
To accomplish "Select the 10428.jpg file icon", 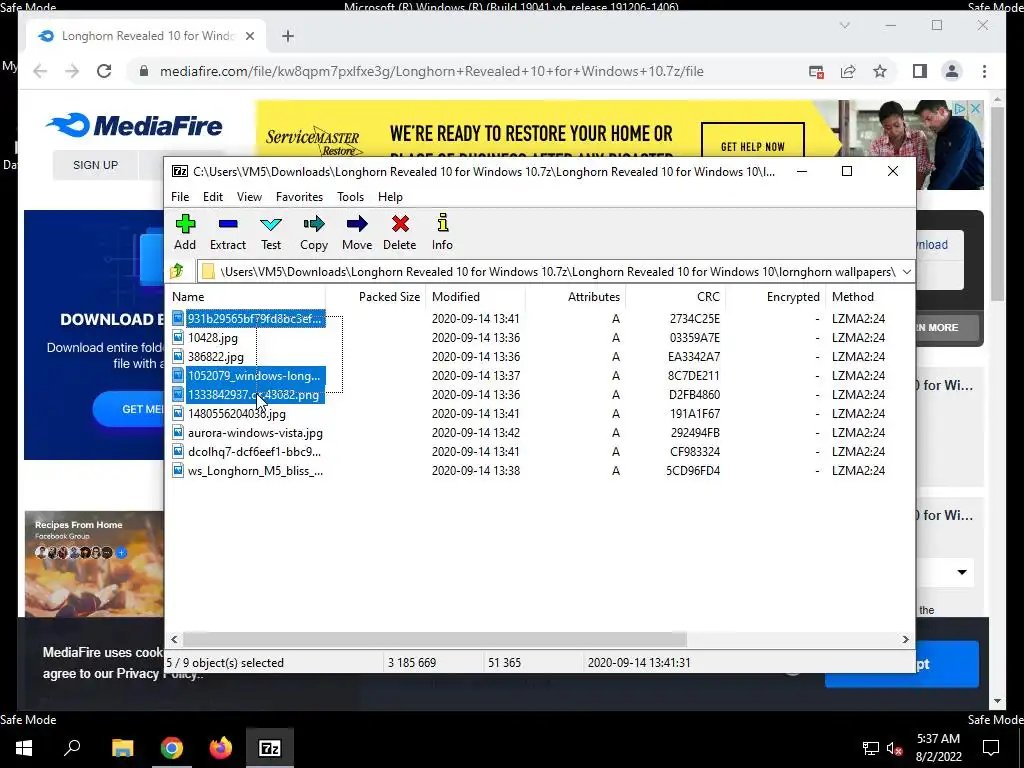I will [x=178, y=338].
